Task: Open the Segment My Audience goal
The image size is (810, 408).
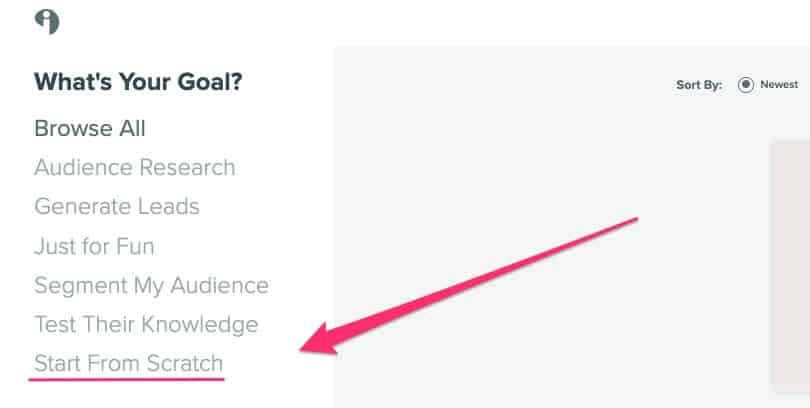Action: (x=151, y=286)
